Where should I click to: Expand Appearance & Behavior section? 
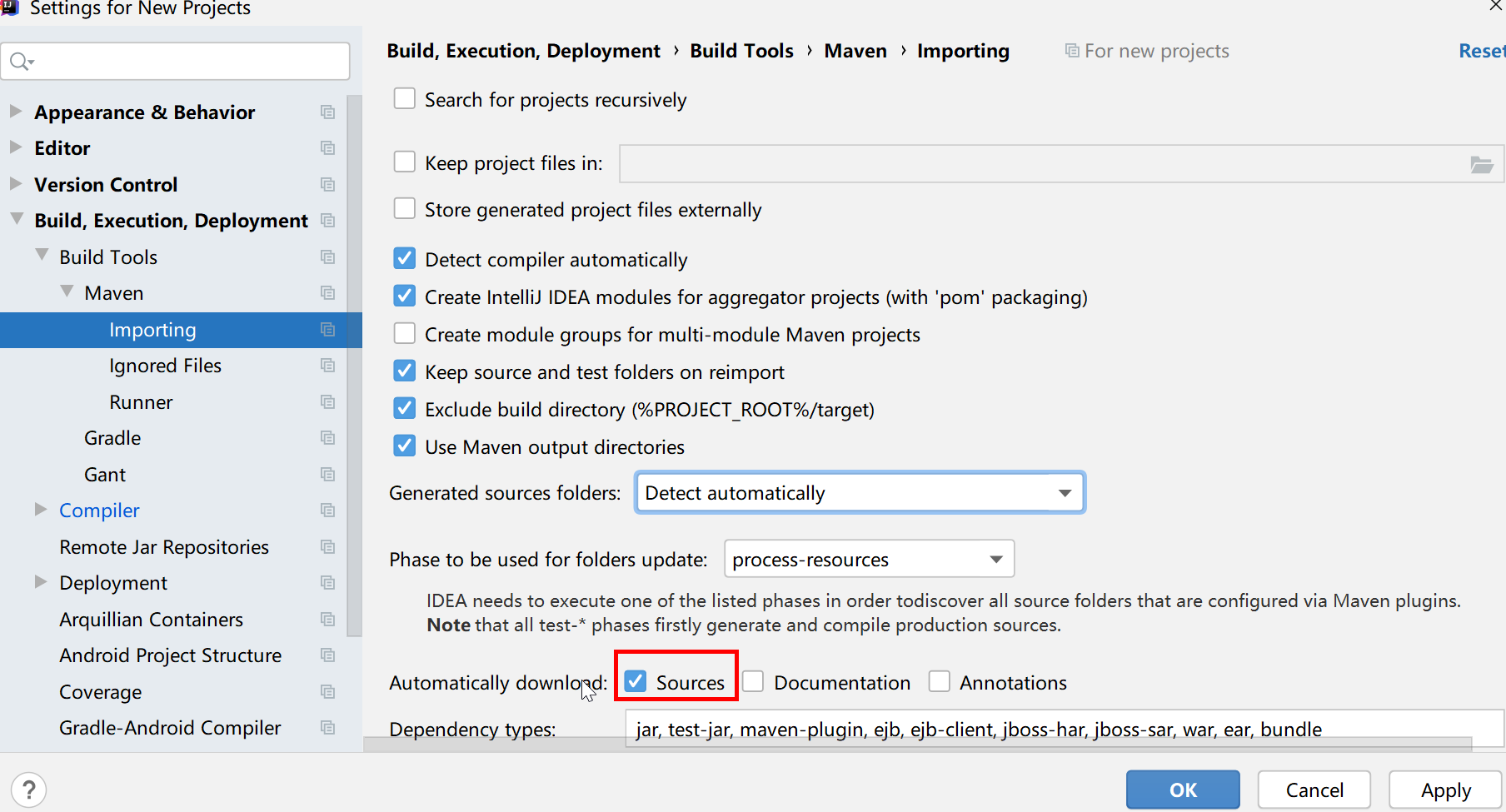[15, 111]
